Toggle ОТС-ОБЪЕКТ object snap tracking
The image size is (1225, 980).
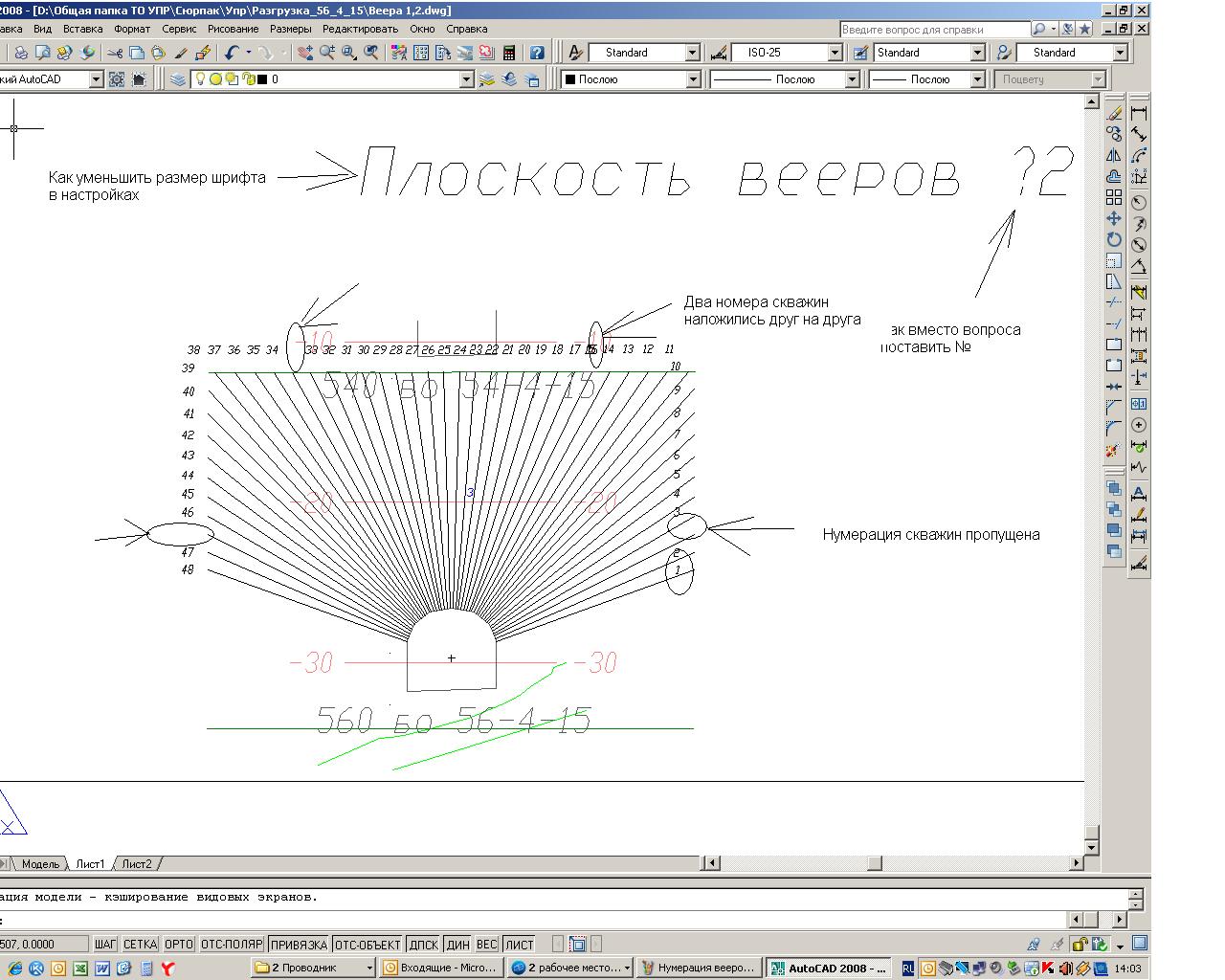point(367,945)
